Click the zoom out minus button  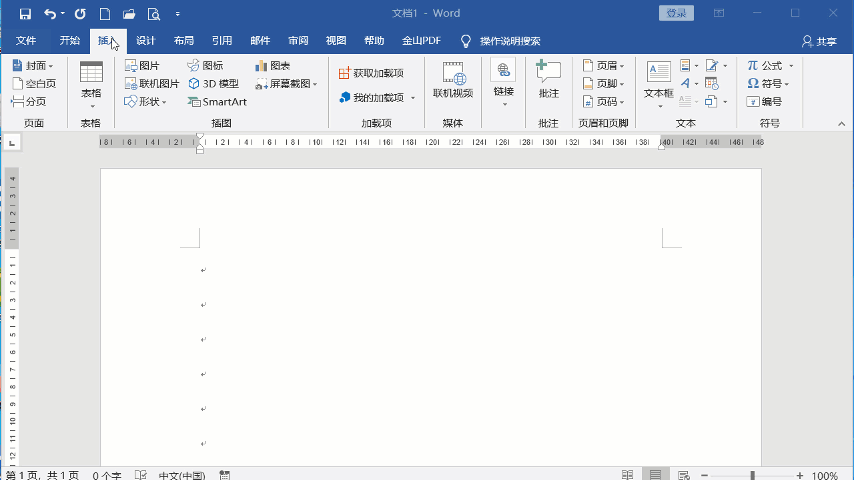coord(704,476)
